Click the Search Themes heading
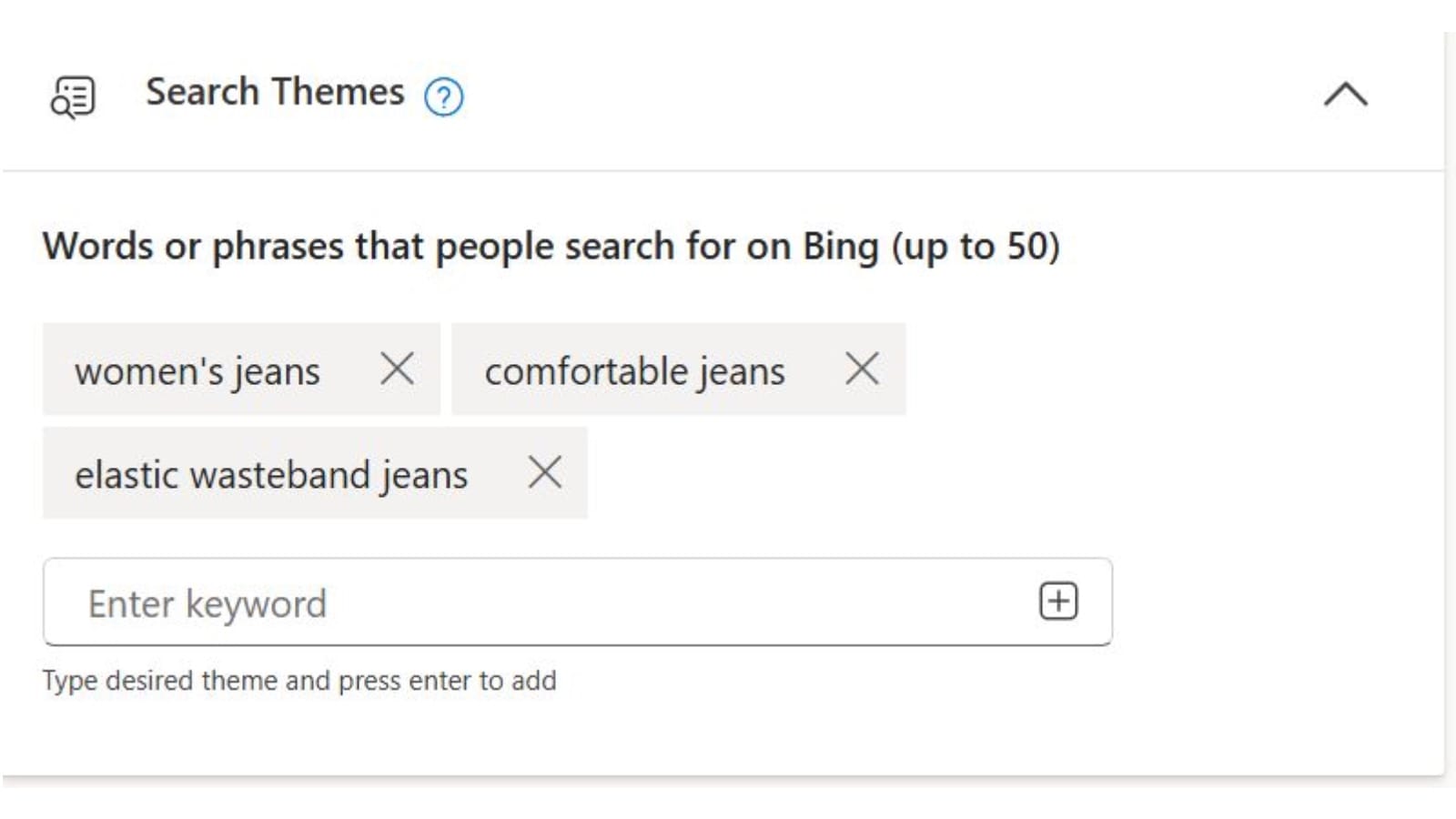The width and height of the screenshot is (1456, 819). 274,91
